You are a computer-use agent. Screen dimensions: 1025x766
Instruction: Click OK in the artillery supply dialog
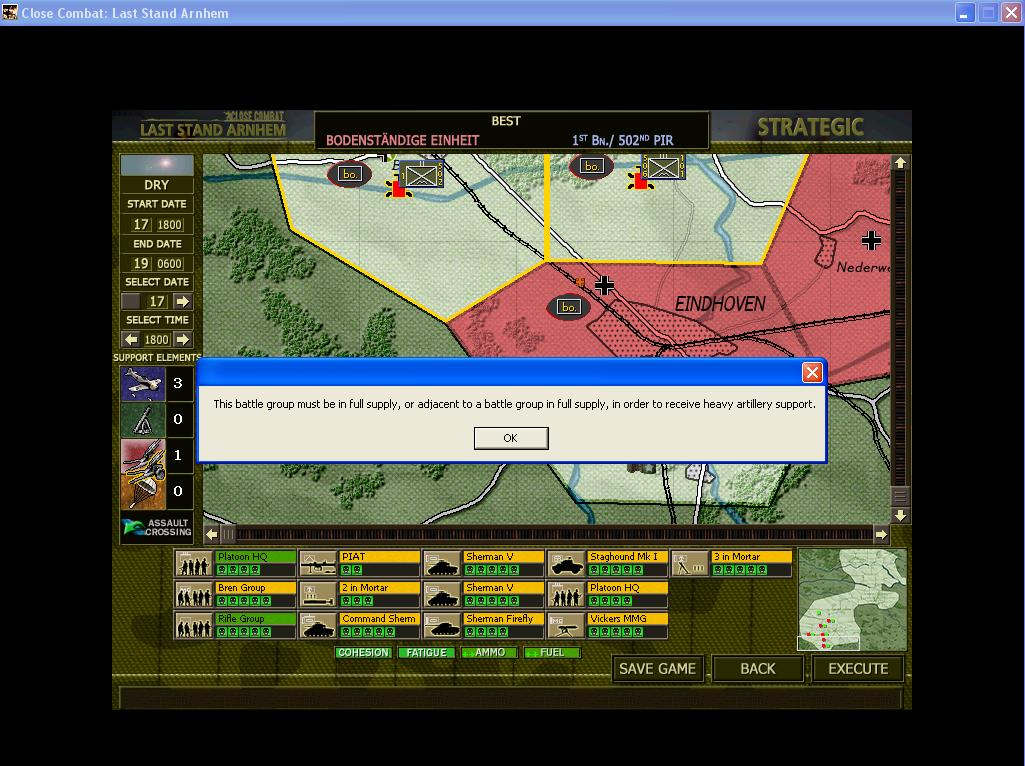tap(511, 438)
